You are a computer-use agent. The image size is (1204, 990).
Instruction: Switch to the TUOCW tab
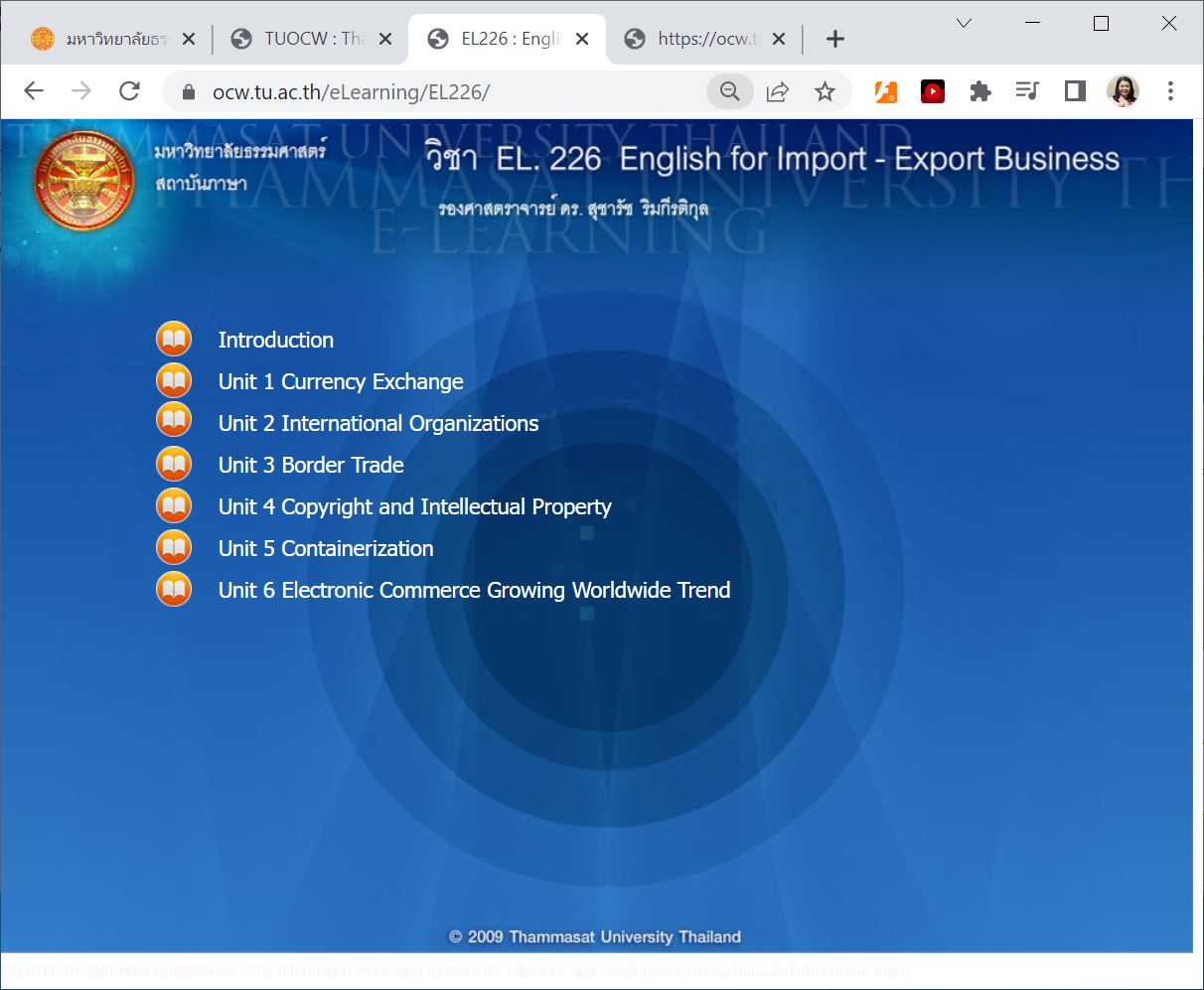tap(310, 39)
